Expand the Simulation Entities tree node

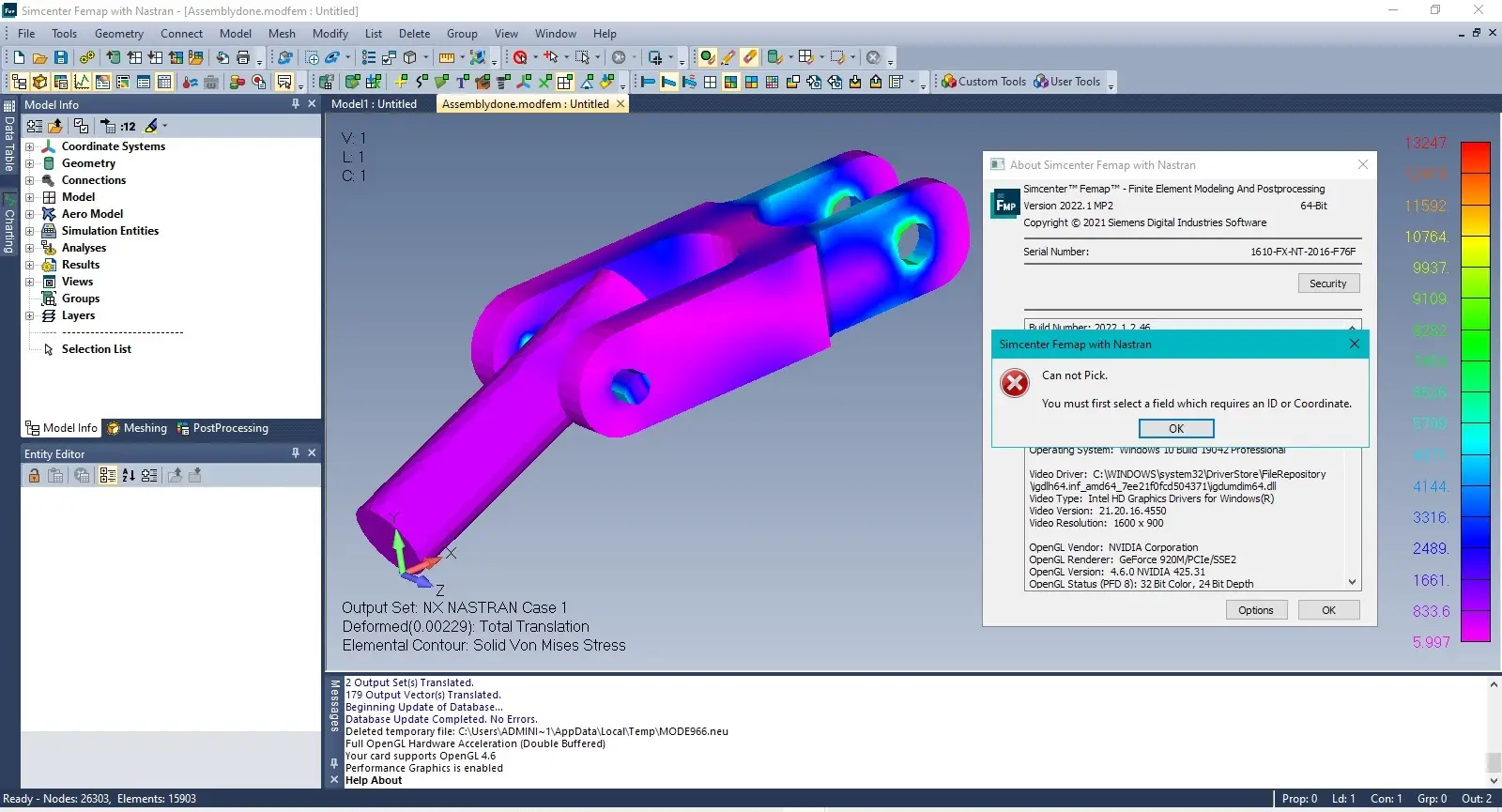coord(29,231)
